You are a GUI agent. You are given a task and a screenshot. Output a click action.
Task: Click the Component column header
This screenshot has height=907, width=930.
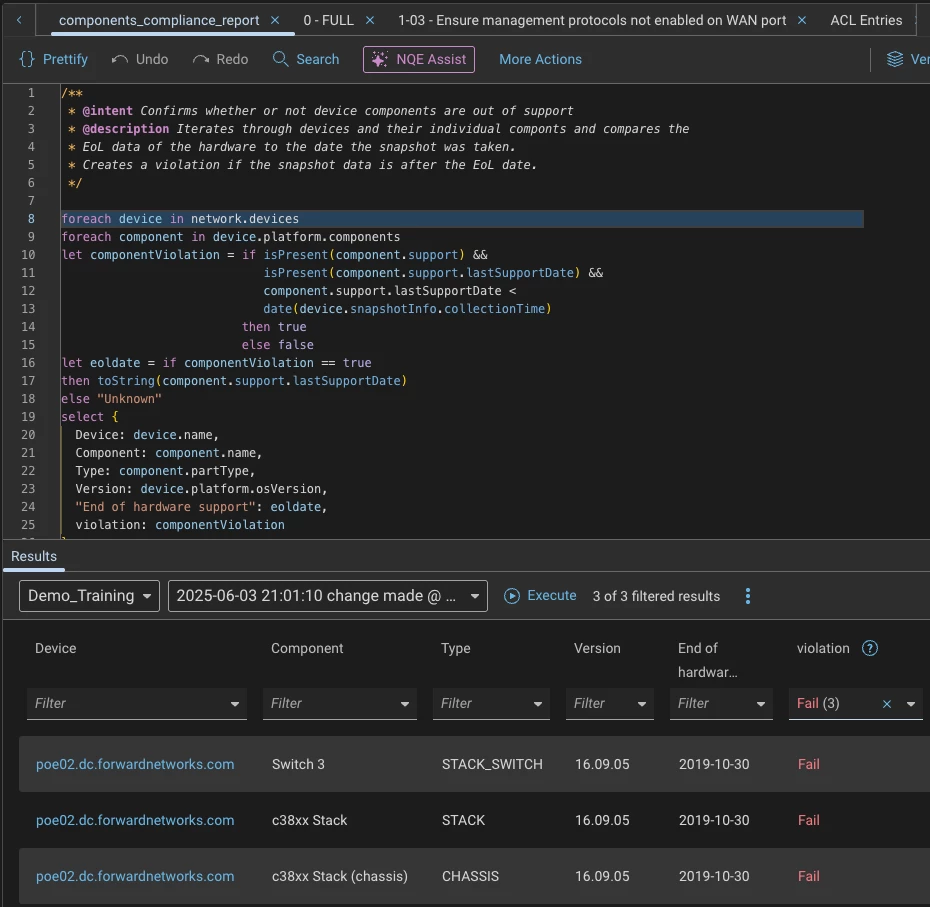[x=307, y=648]
